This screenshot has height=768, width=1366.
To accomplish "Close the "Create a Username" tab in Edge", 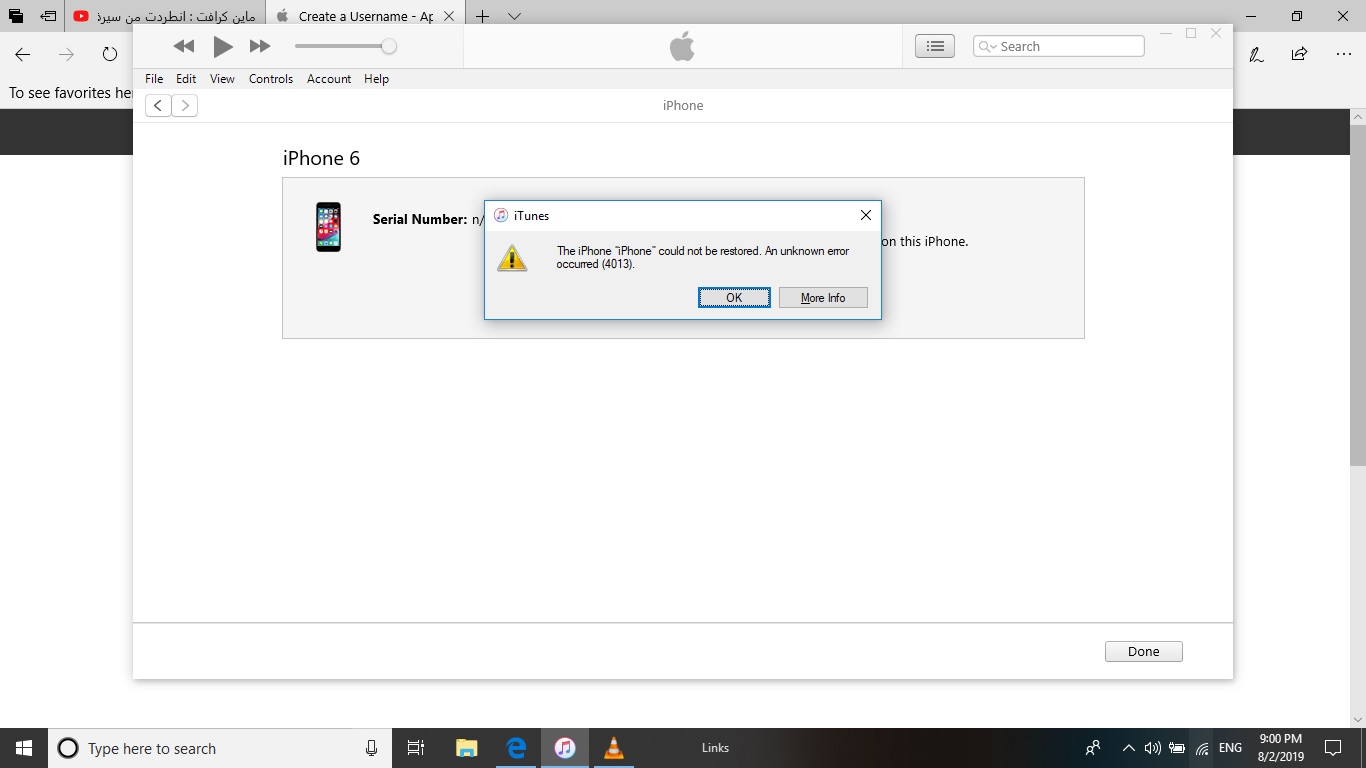I will tap(448, 16).
